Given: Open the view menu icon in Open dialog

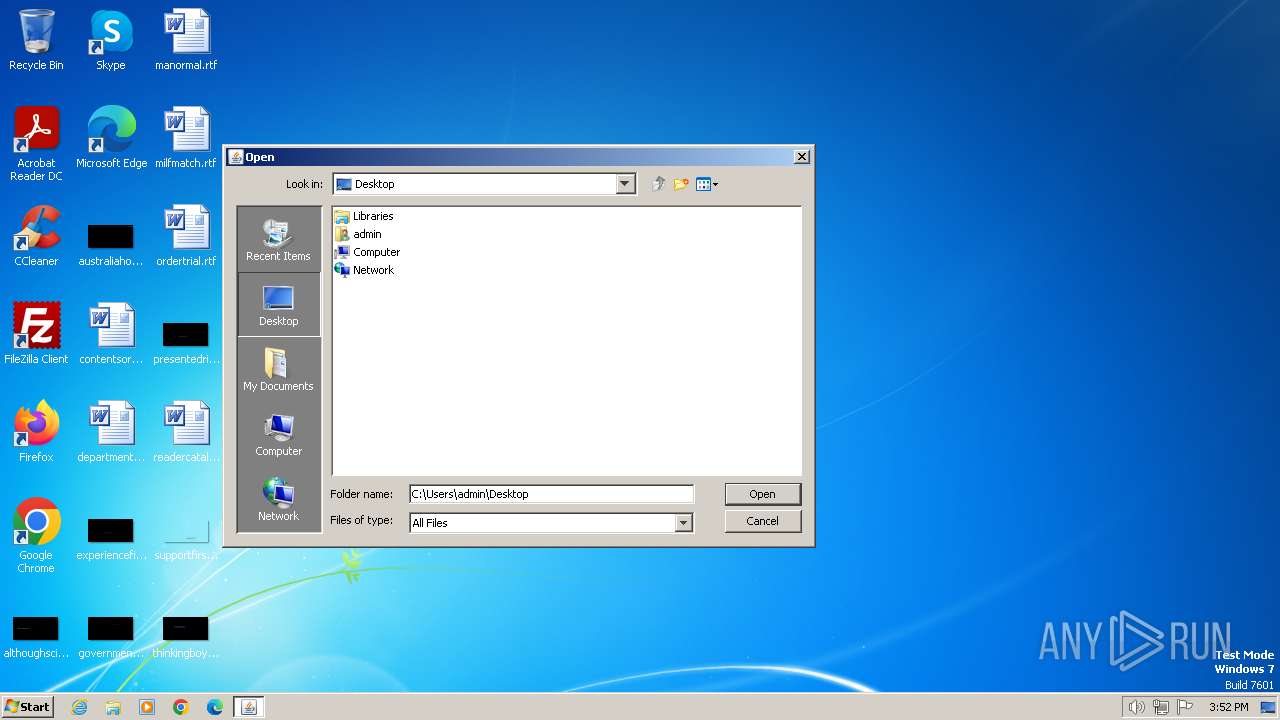Looking at the screenshot, I should tap(707, 184).
